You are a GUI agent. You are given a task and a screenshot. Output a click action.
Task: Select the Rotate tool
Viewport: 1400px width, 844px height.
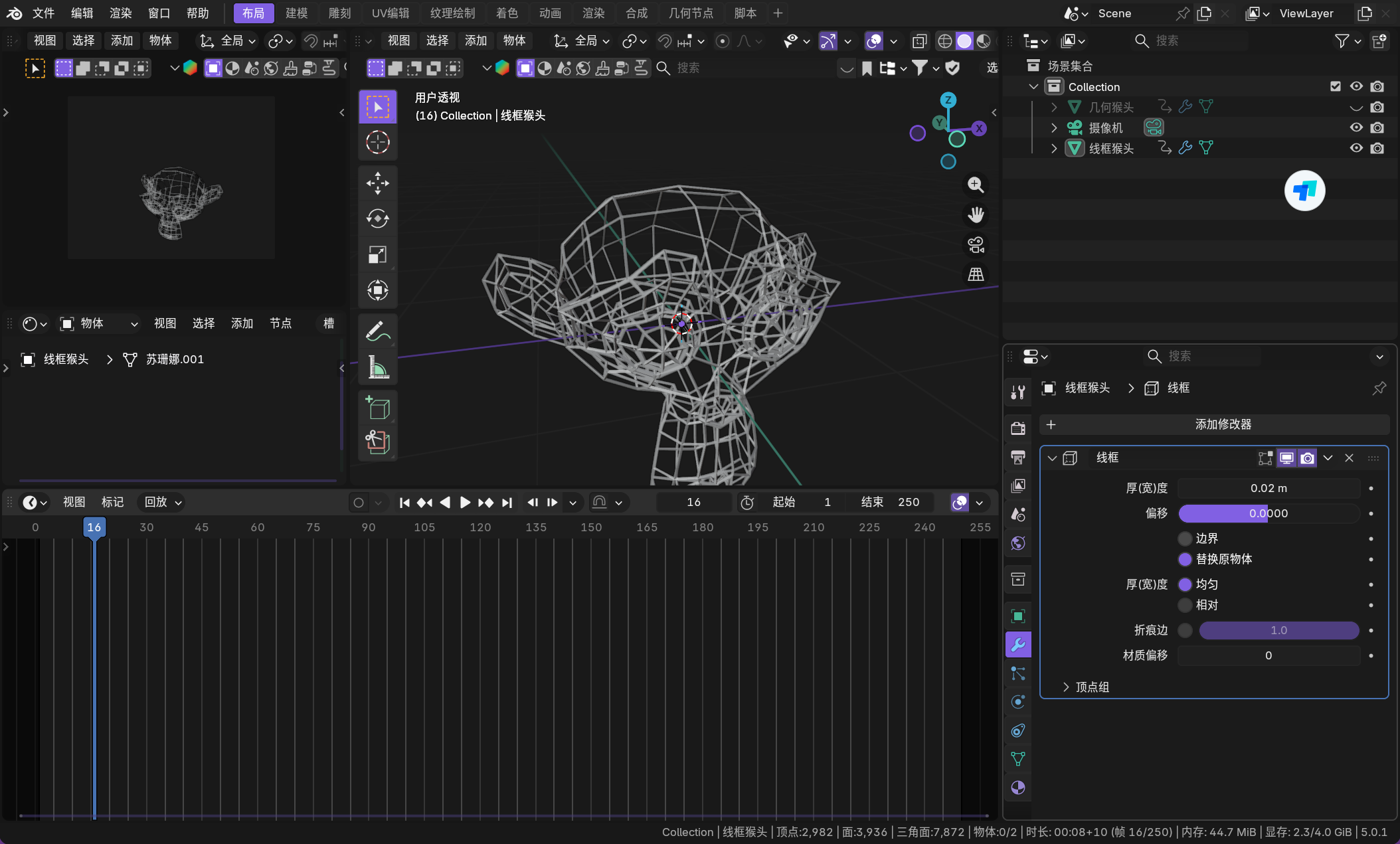(x=377, y=218)
